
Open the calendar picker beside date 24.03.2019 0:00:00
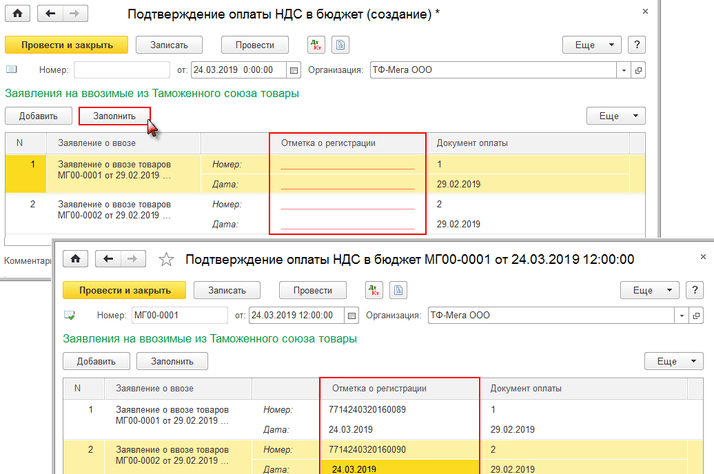coord(293,70)
